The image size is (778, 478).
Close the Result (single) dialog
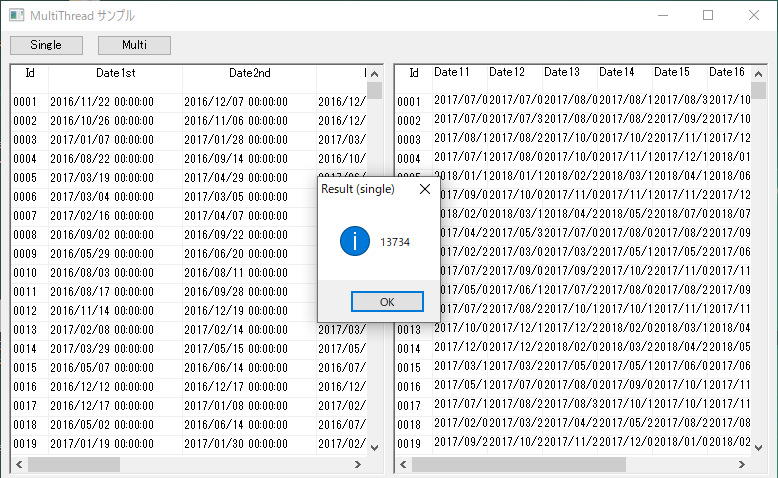[x=424, y=188]
